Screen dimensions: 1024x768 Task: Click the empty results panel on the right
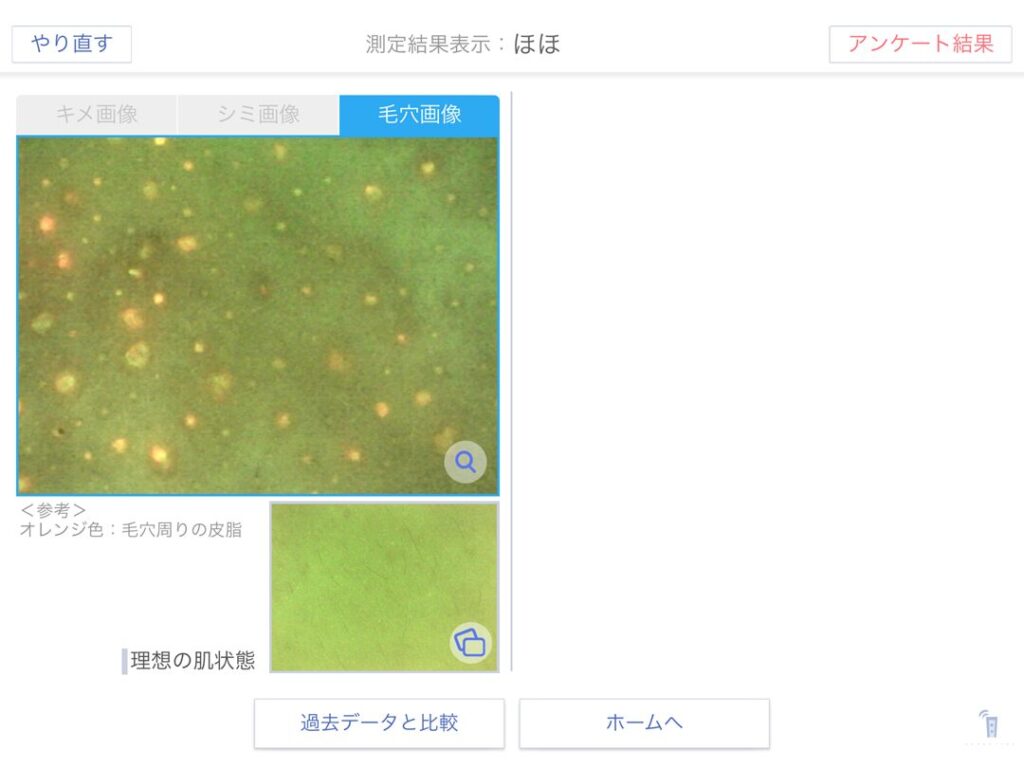pos(765,382)
